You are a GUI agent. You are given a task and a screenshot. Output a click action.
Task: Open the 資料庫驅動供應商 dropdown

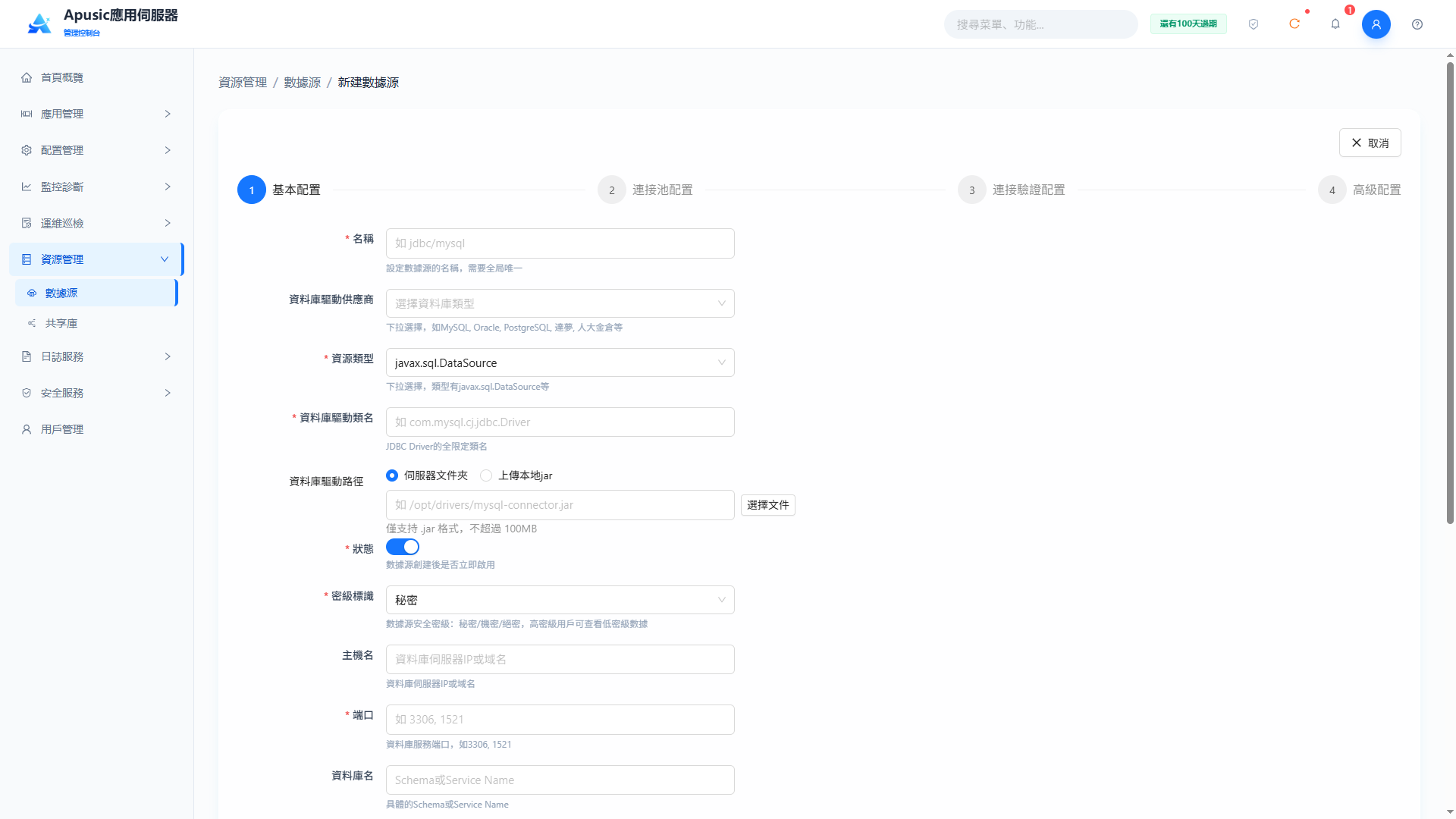[560, 303]
